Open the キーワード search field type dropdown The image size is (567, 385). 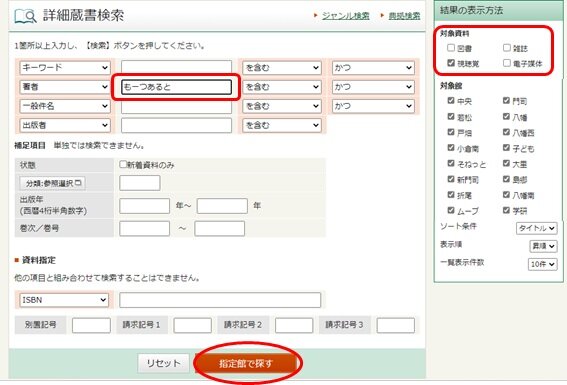click(65, 68)
